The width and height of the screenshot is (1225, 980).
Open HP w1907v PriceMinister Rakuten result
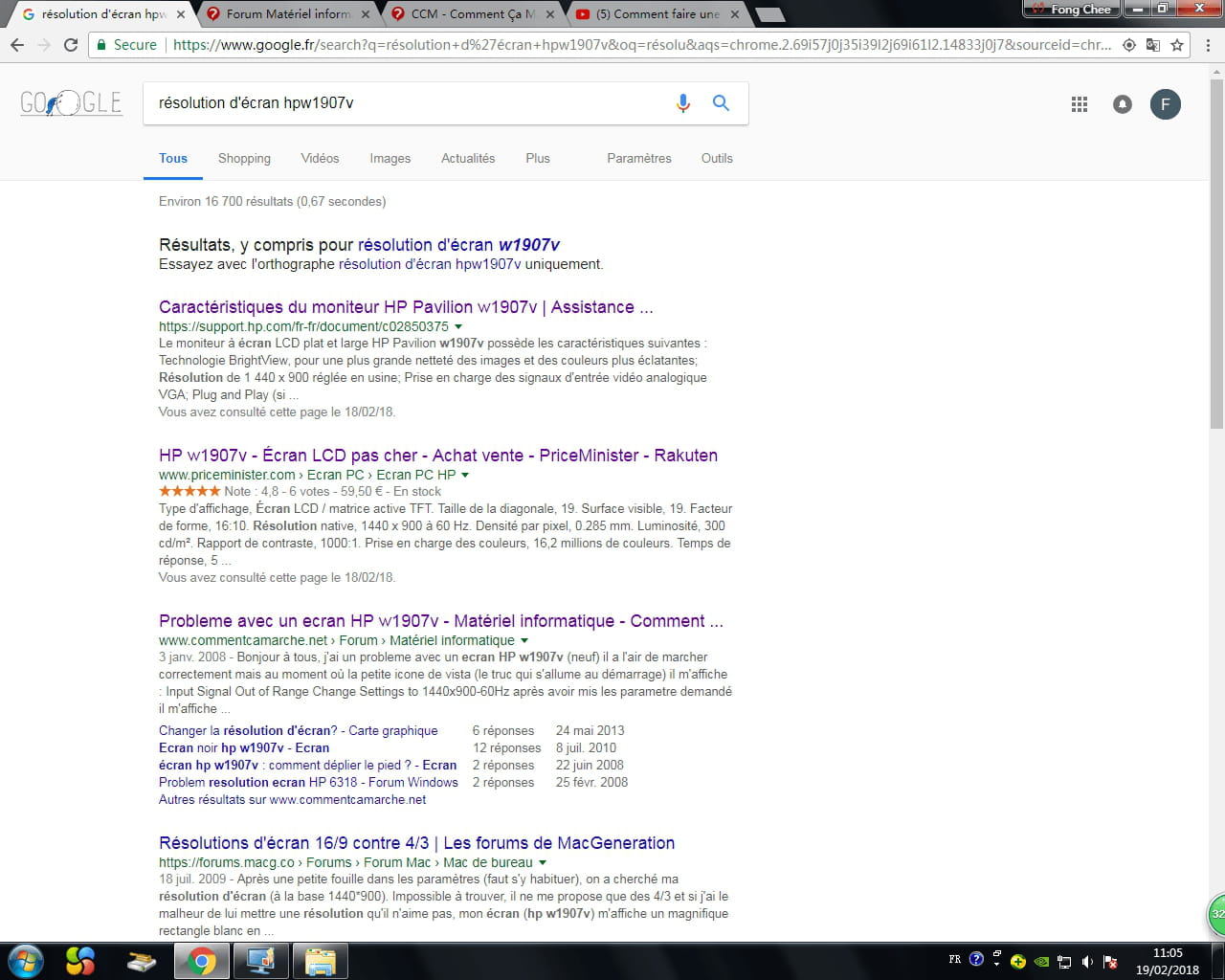(x=438, y=456)
